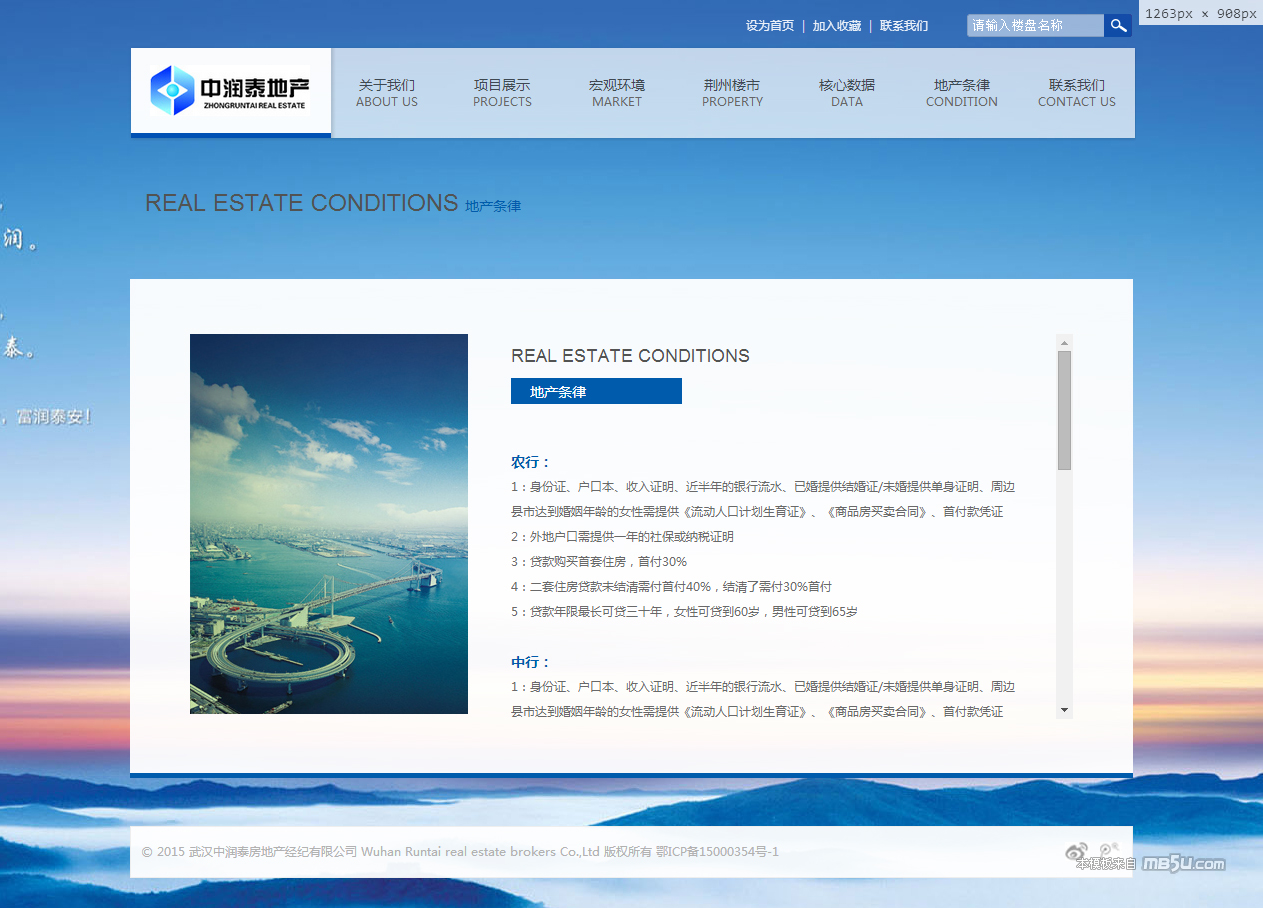Click the magnifier search button
Screen dimensions: 1263x908
(x=1118, y=26)
